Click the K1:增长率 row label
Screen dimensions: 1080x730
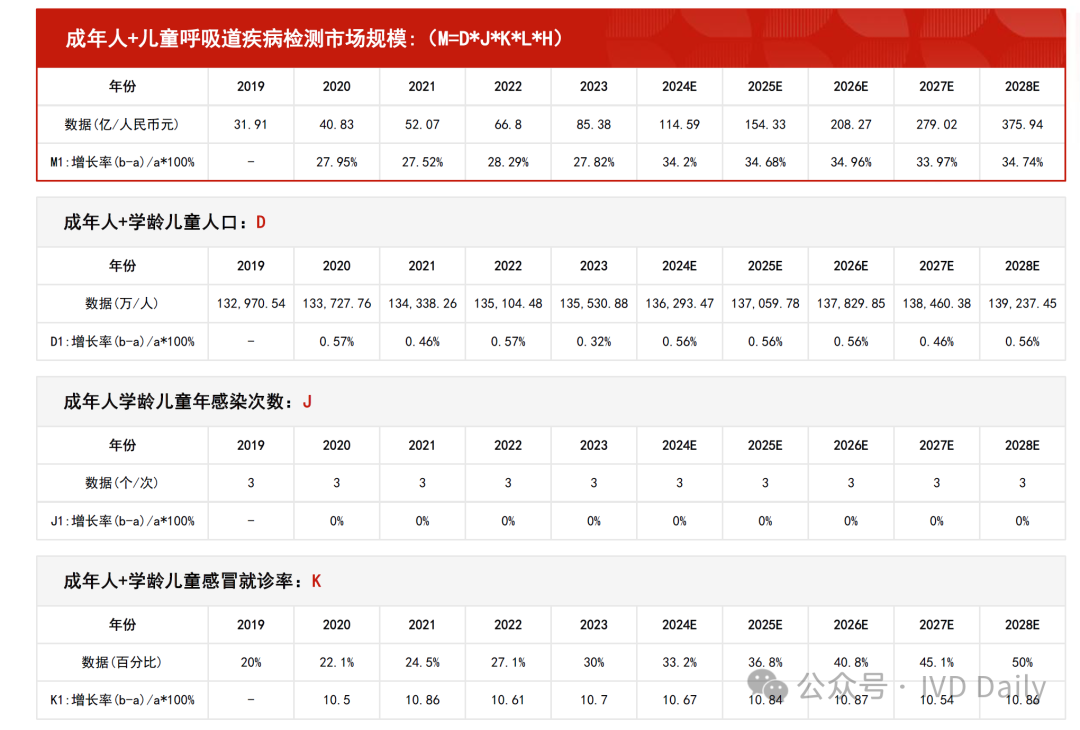click(x=122, y=700)
